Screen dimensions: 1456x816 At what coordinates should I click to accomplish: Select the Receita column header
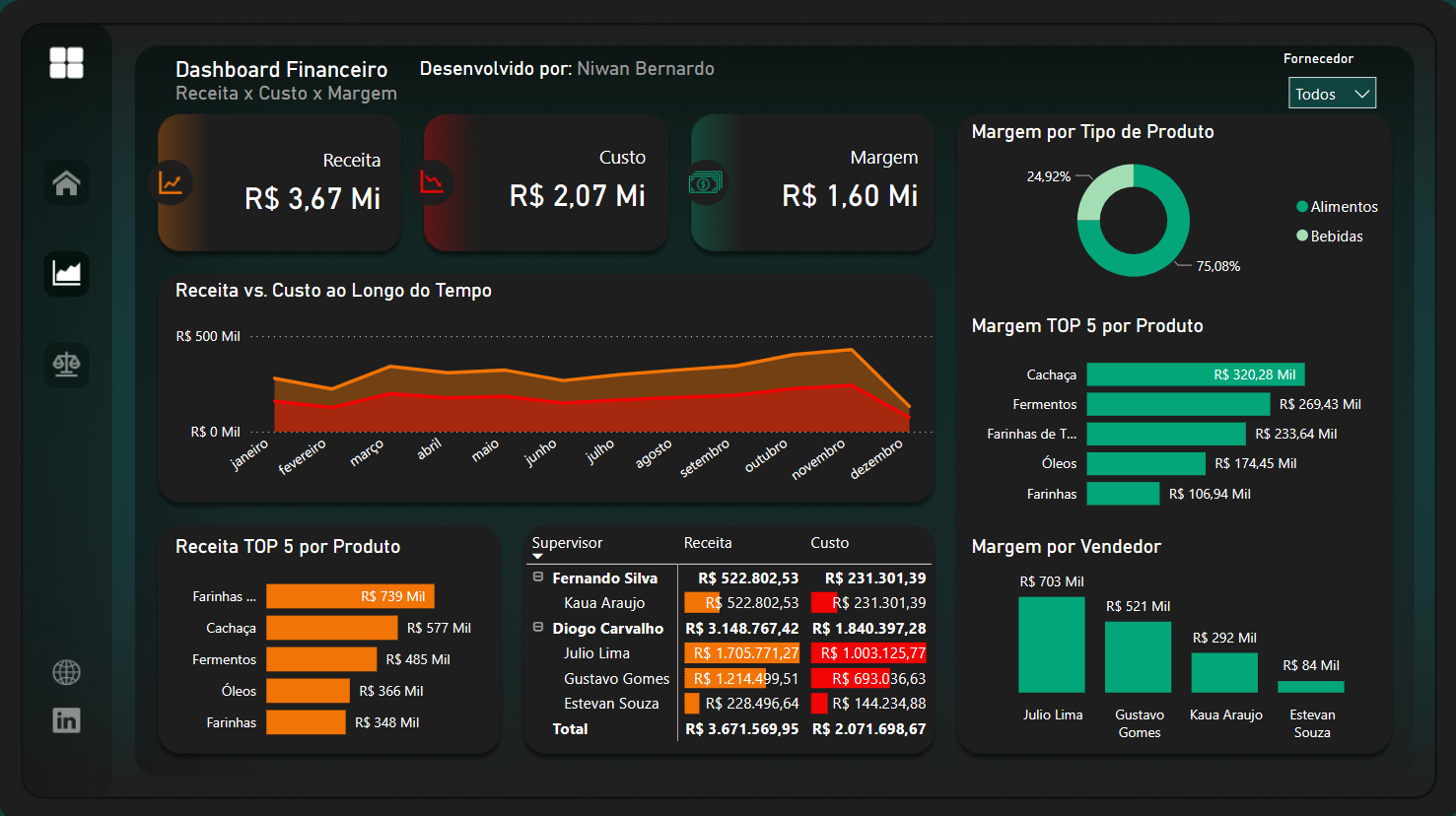pos(706,543)
